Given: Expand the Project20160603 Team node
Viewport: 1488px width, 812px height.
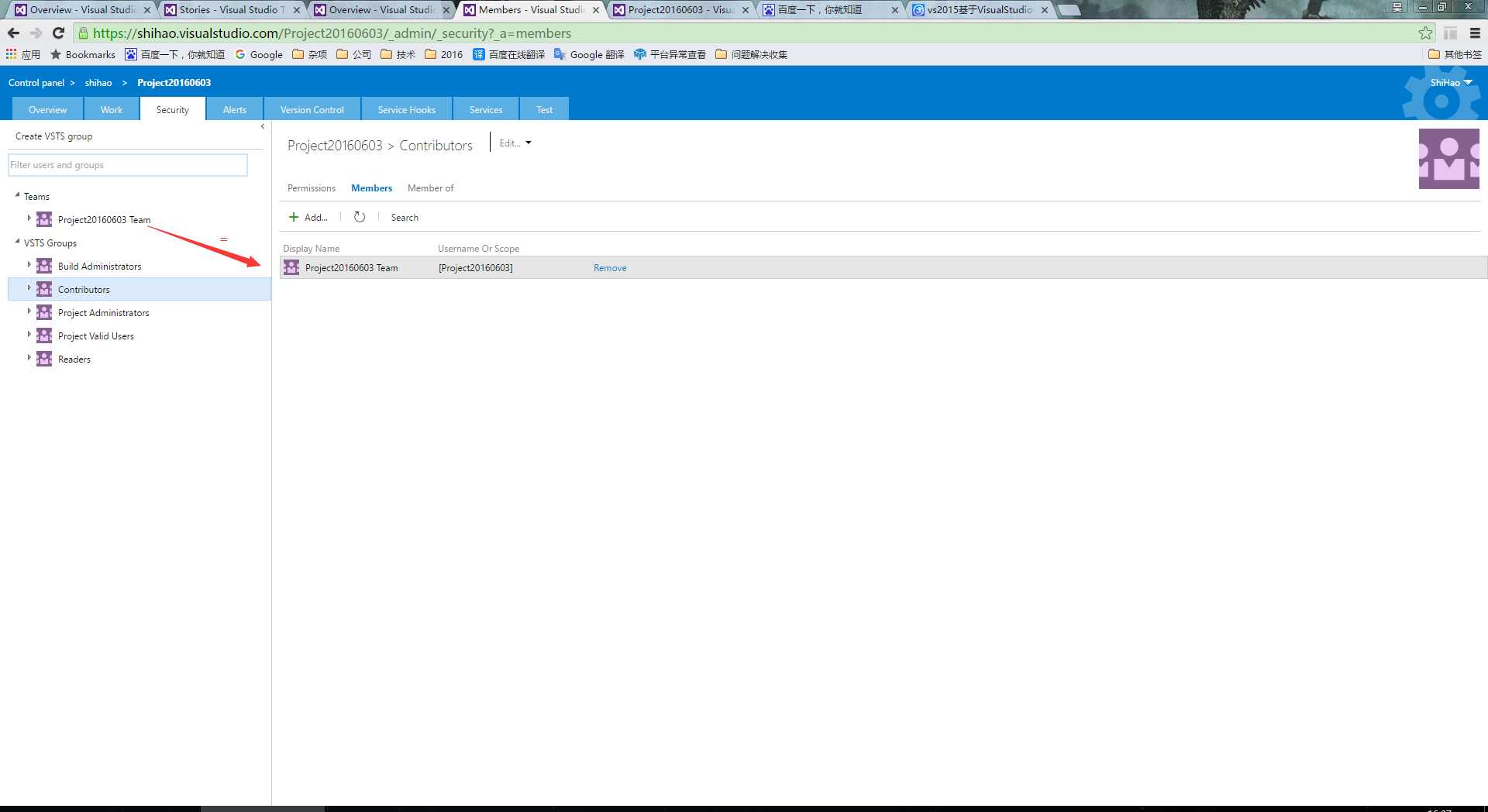Looking at the screenshot, I should pos(29,218).
